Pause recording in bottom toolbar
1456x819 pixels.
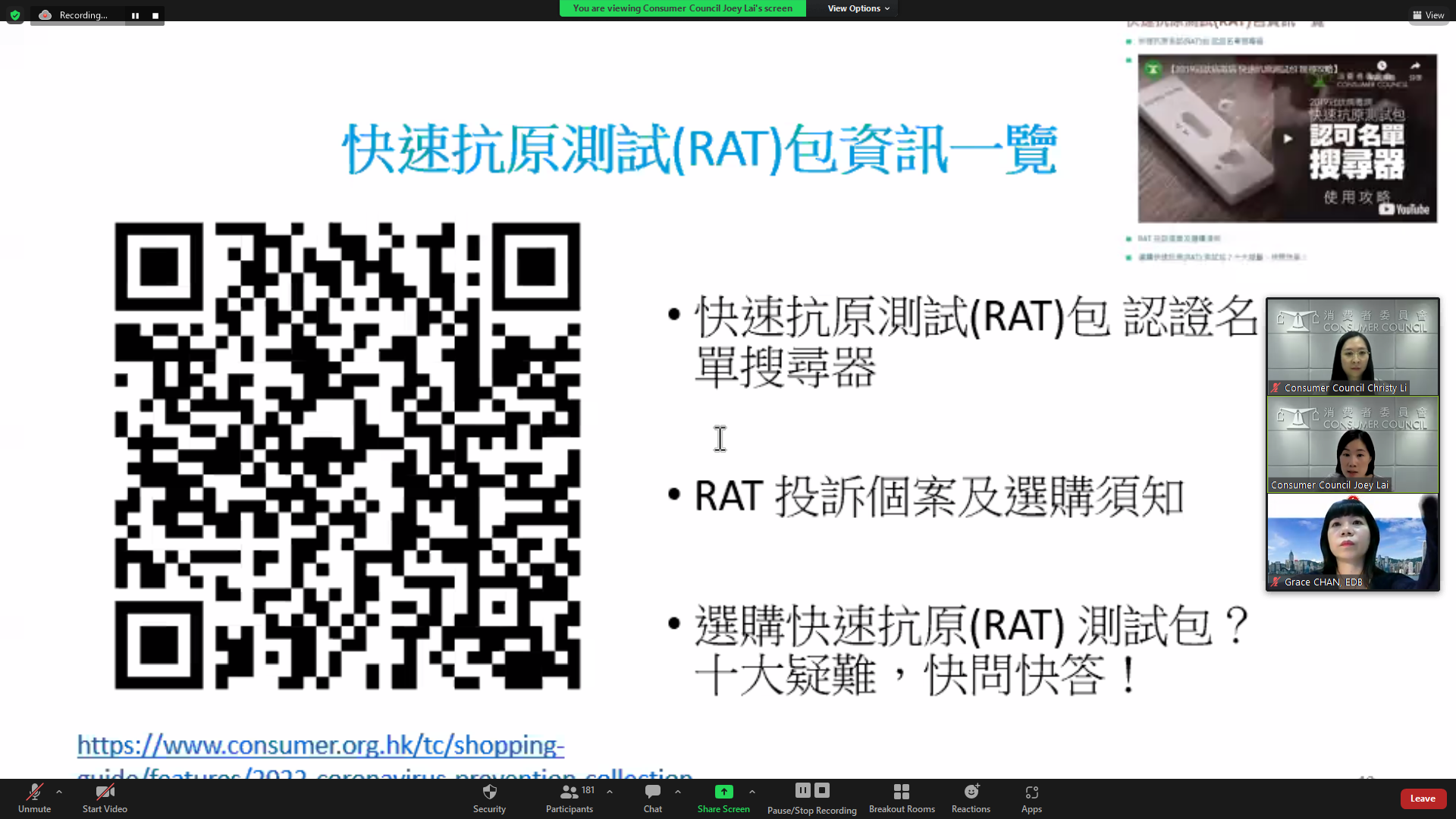802,790
